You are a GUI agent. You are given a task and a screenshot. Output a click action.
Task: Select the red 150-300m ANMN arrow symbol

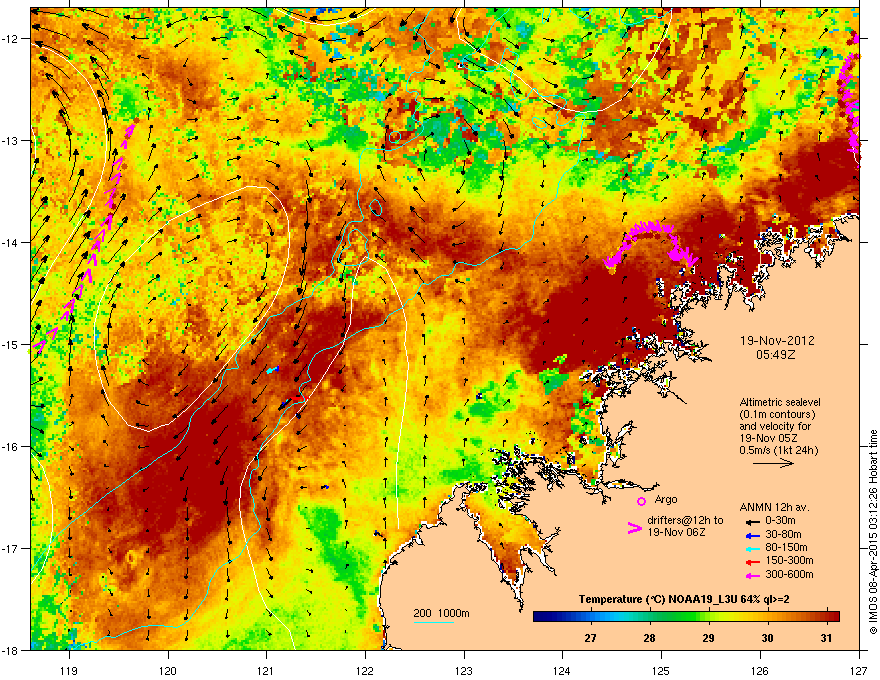tap(753, 562)
